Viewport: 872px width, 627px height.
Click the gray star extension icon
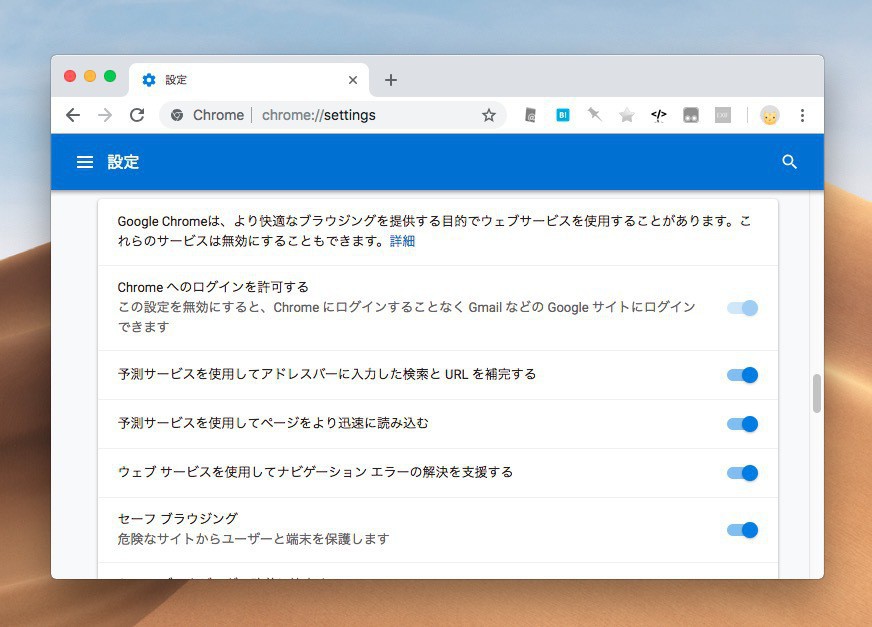[627, 115]
